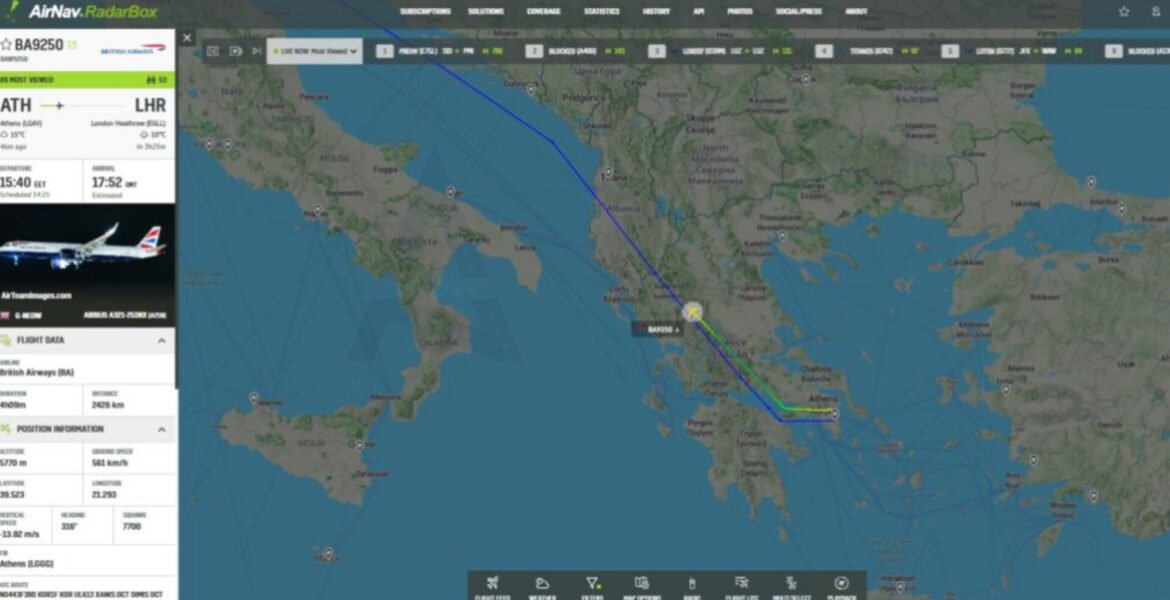1170x600 pixels.
Task: Toggle the BA9250 favorite star
Action: point(6,45)
